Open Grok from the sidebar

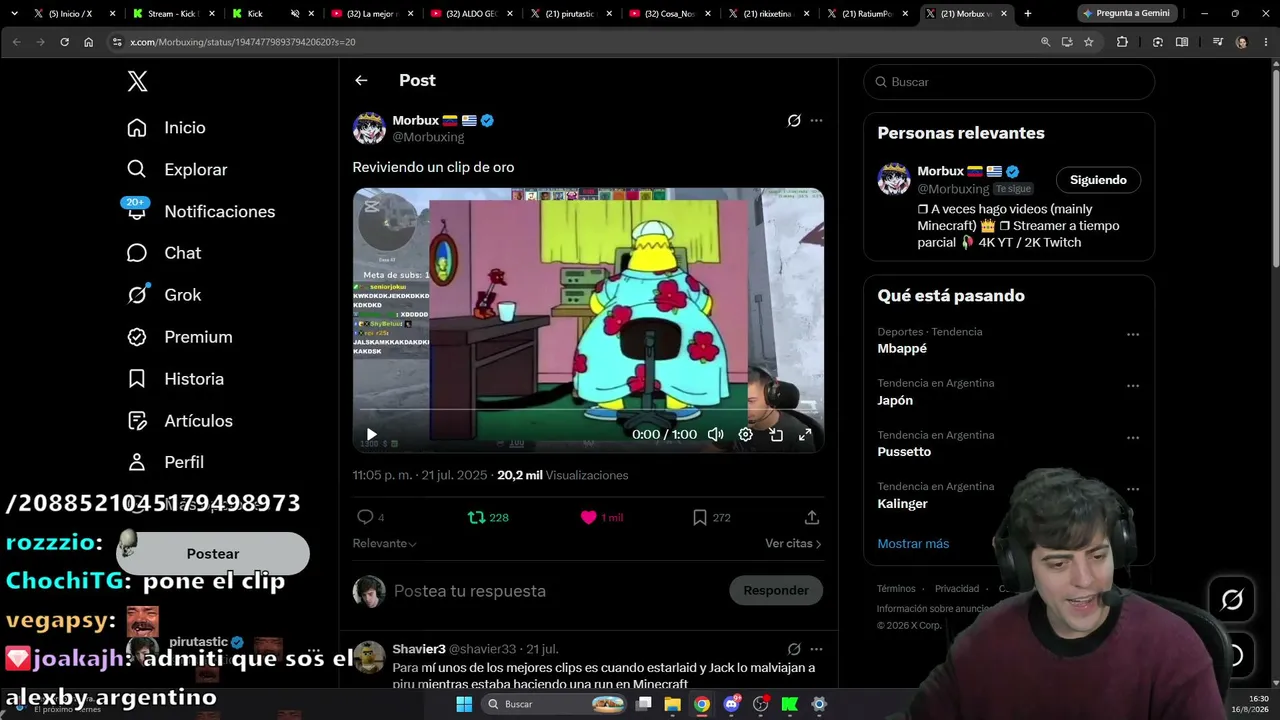click(x=164, y=295)
